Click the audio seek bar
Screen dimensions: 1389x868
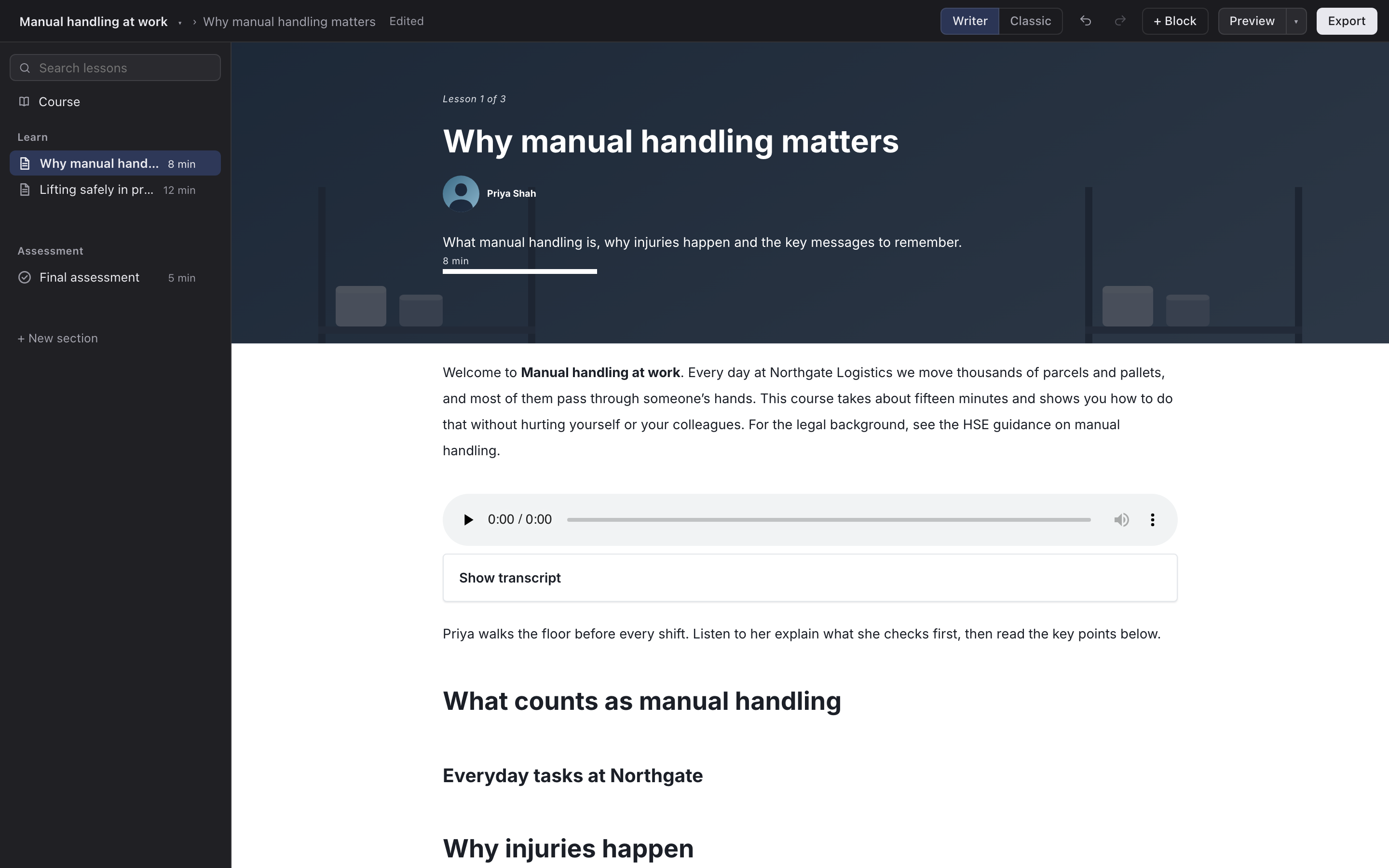[829, 519]
